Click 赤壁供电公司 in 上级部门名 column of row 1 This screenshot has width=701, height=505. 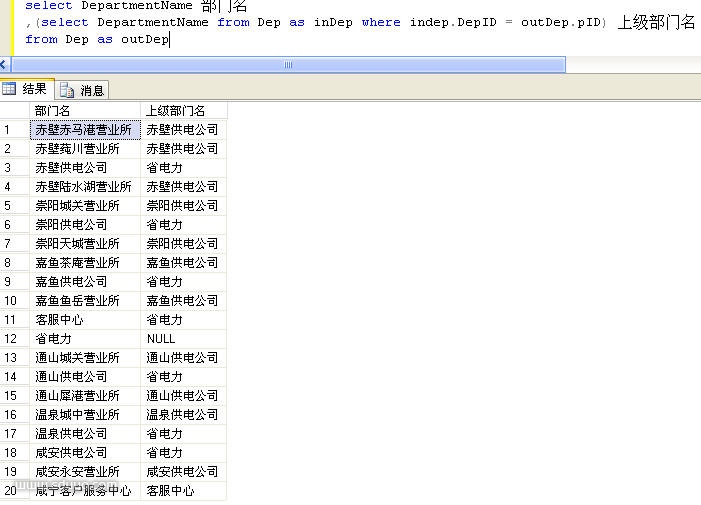(x=184, y=130)
